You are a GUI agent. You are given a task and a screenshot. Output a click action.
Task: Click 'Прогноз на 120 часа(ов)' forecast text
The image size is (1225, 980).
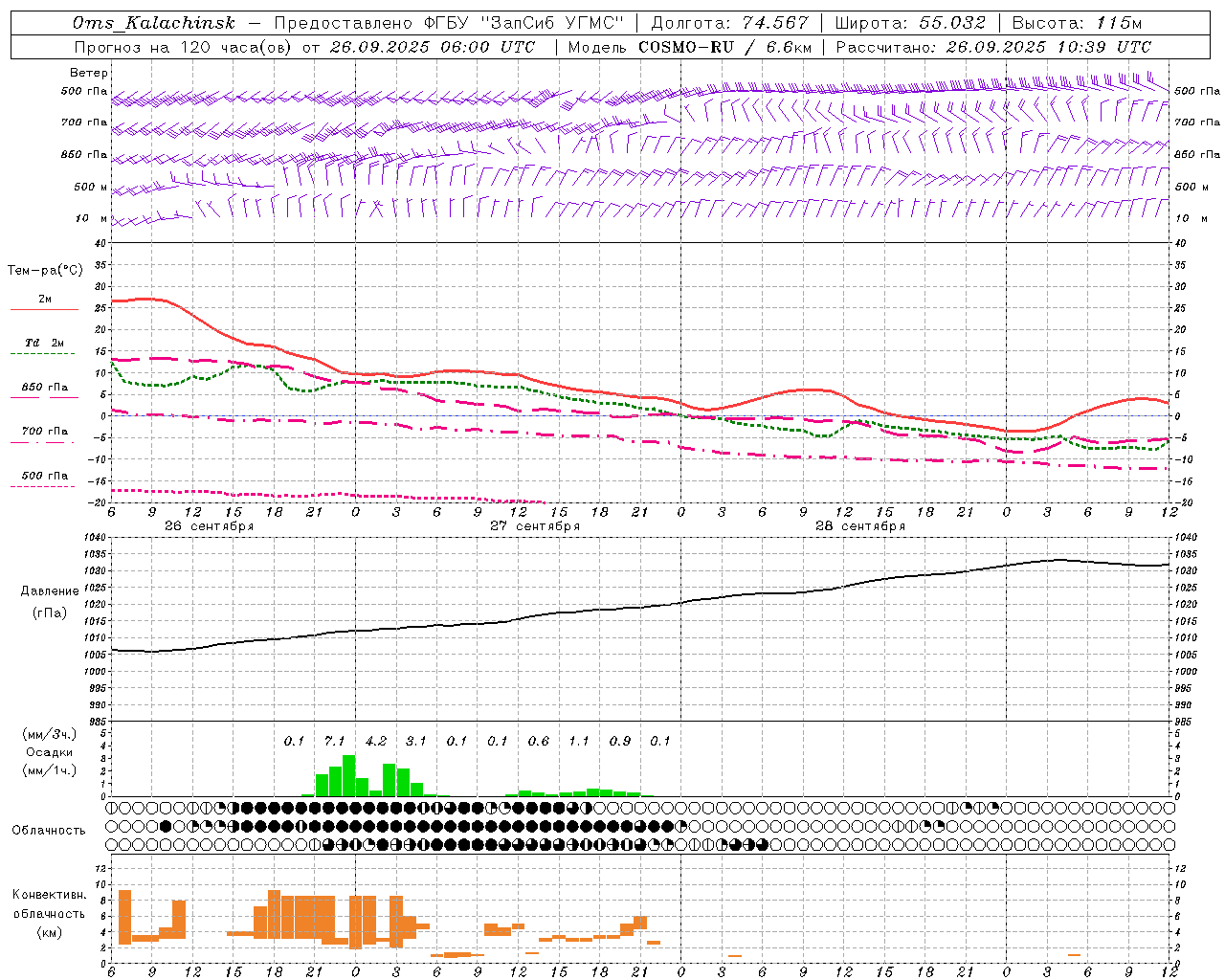(x=184, y=47)
